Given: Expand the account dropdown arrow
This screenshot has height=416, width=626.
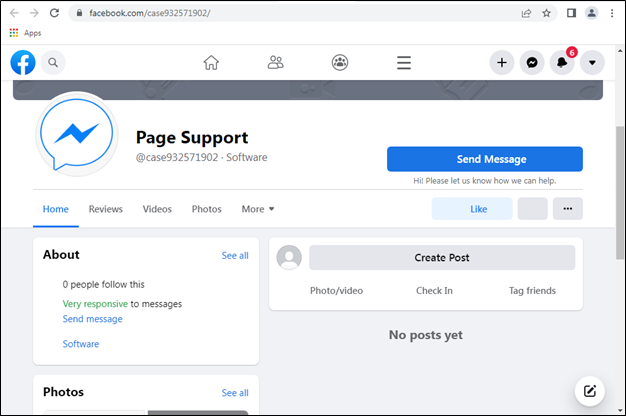Looking at the screenshot, I should (x=592, y=62).
